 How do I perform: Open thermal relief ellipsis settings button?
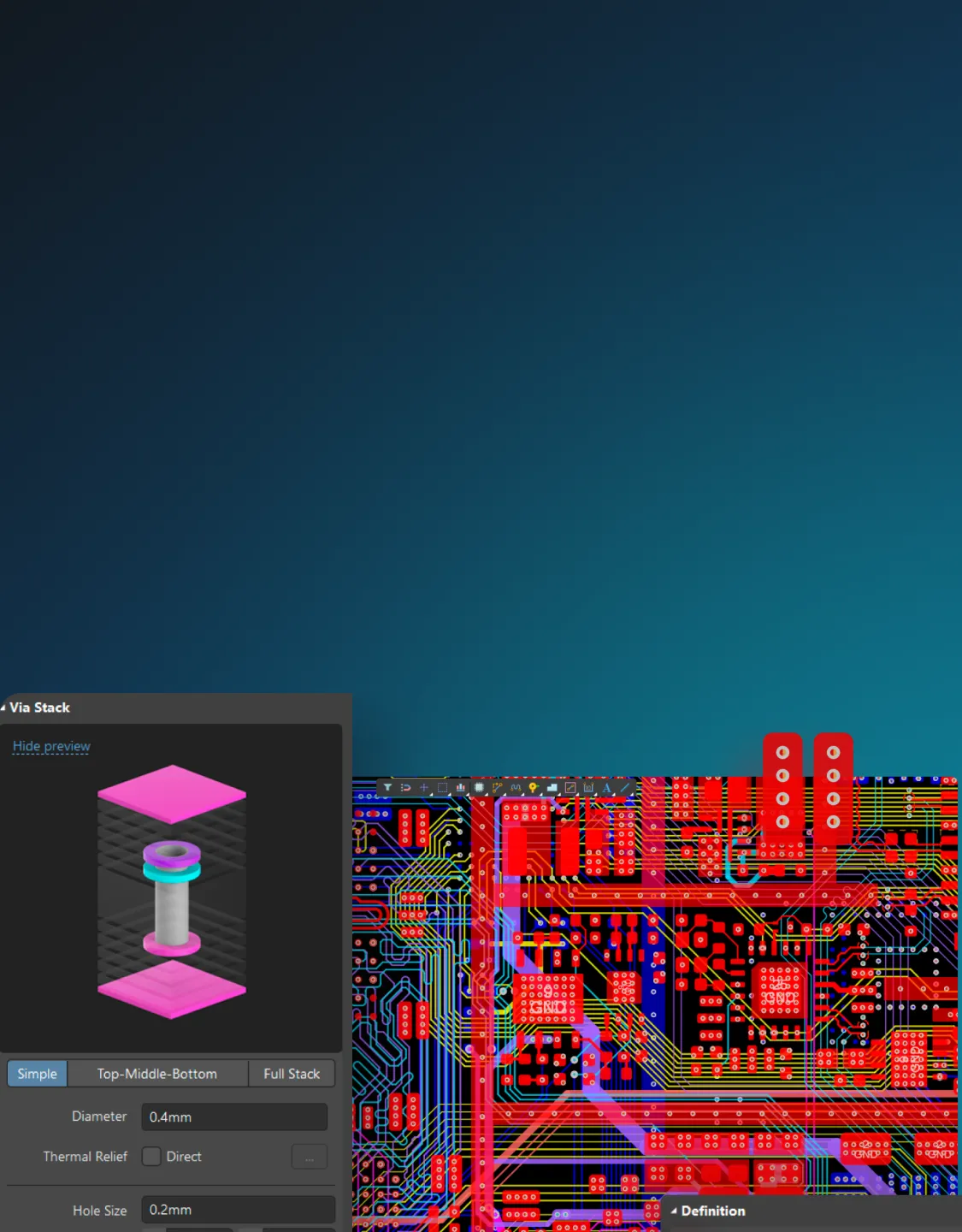(x=310, y=1157)
